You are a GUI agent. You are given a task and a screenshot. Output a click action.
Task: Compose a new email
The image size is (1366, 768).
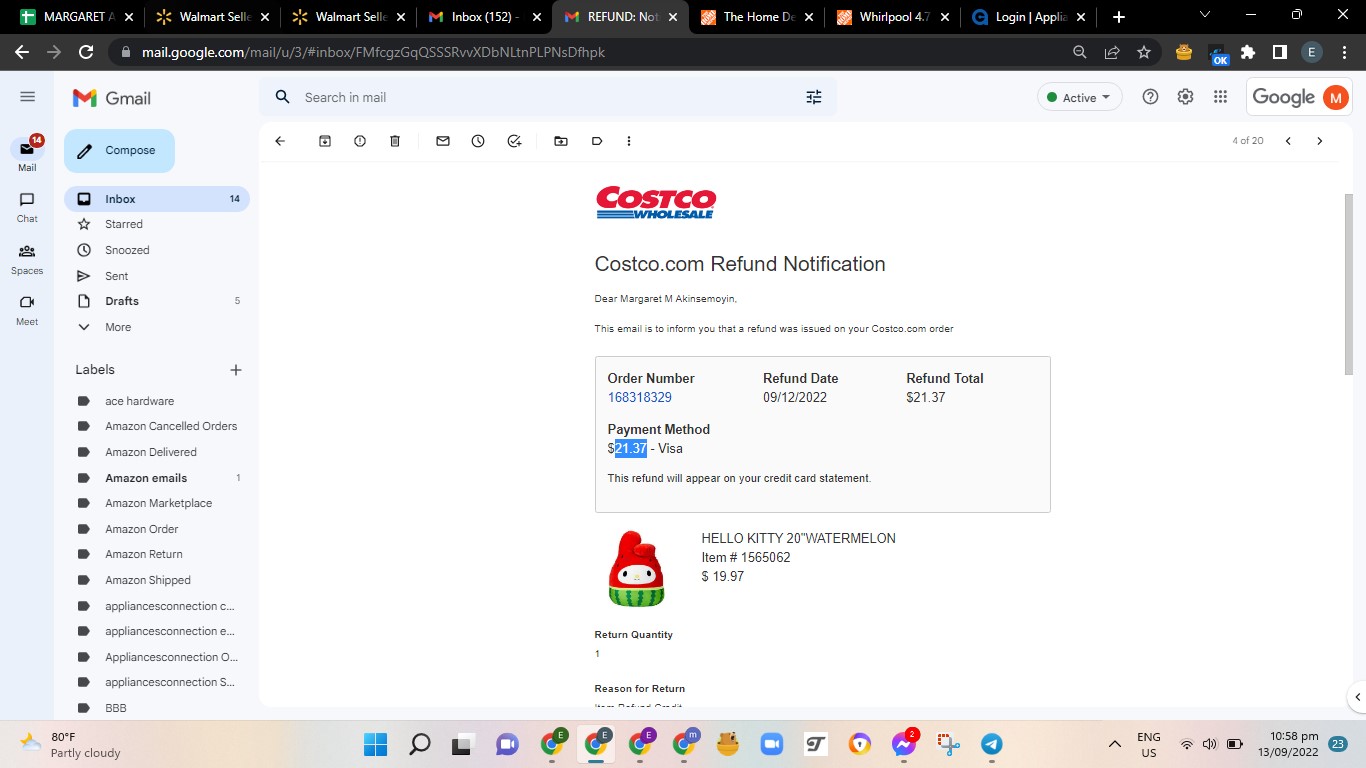click(x=119, y=151)
